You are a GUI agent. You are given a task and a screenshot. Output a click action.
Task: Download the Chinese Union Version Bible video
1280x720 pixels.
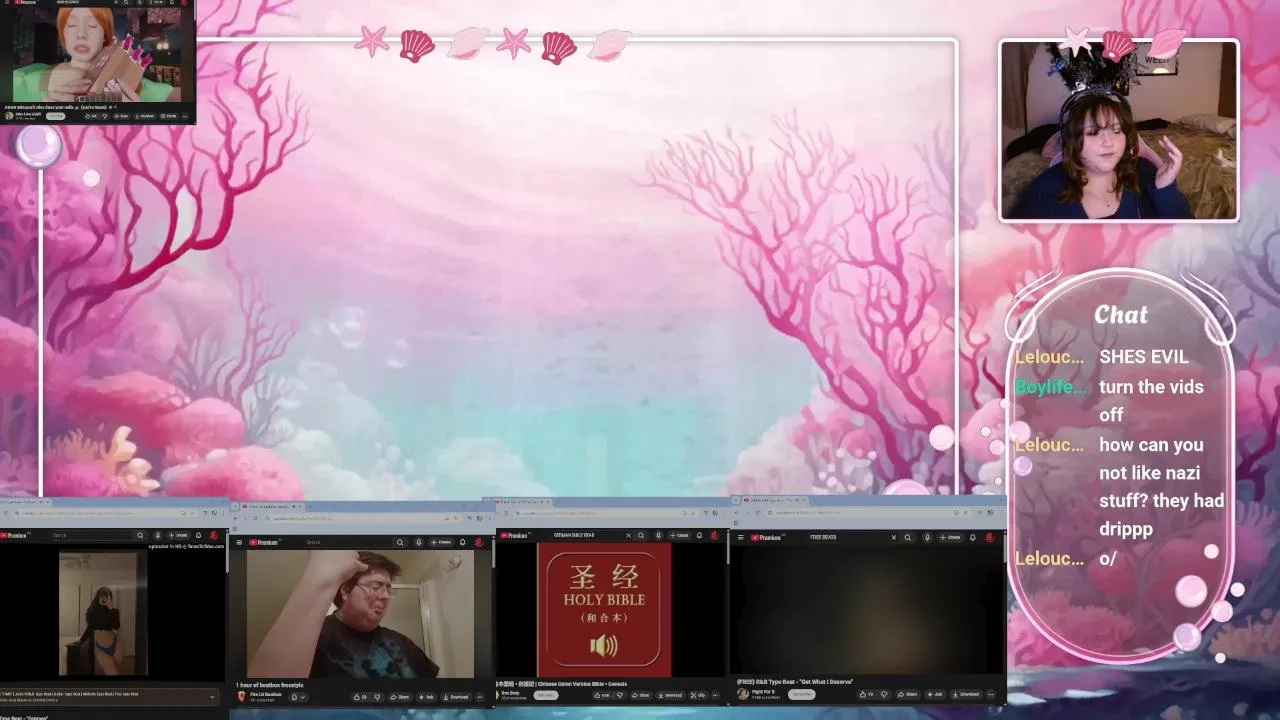point(670,695)
